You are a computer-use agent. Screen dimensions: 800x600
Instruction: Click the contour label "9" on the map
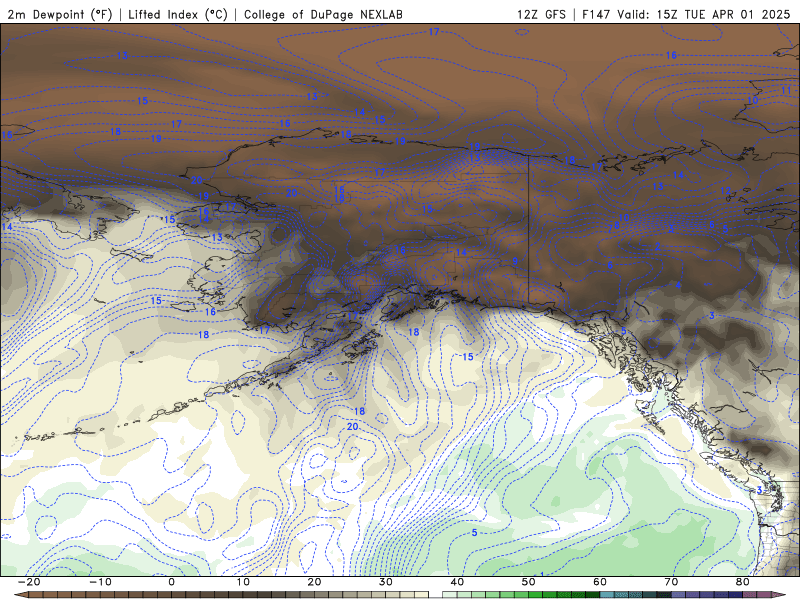click(515, 261)
